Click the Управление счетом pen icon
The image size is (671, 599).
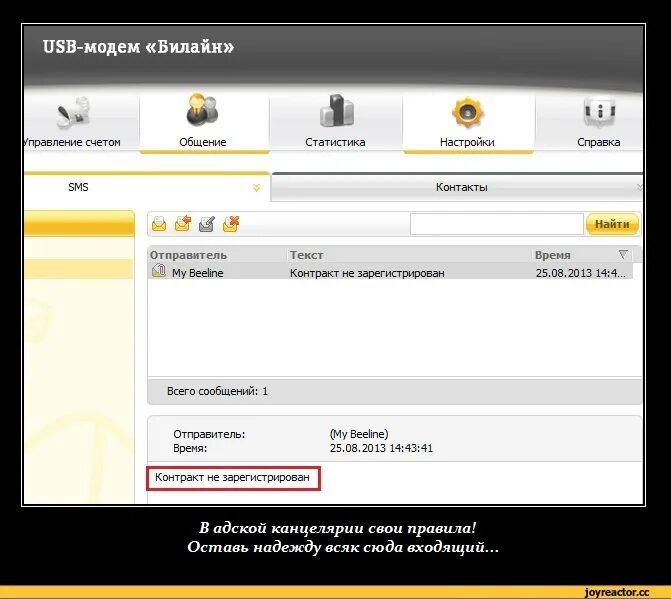point(74,113)
